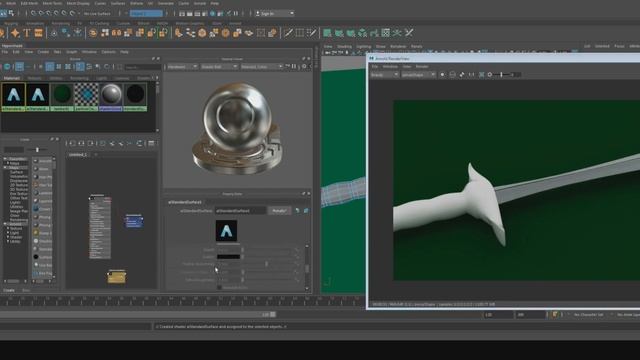
Task: Click No Live Surface field
Action: pos(97,13)
